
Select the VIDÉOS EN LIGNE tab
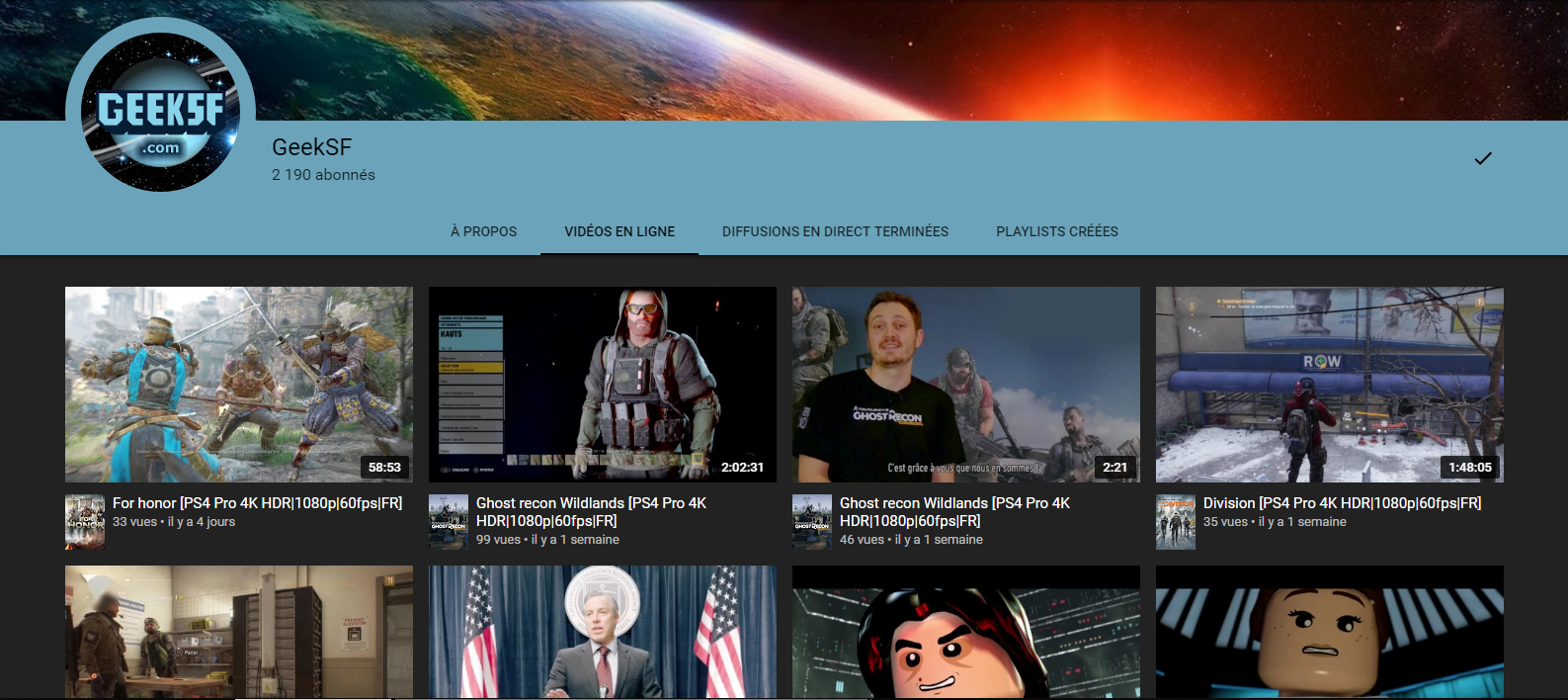point(619,231)
